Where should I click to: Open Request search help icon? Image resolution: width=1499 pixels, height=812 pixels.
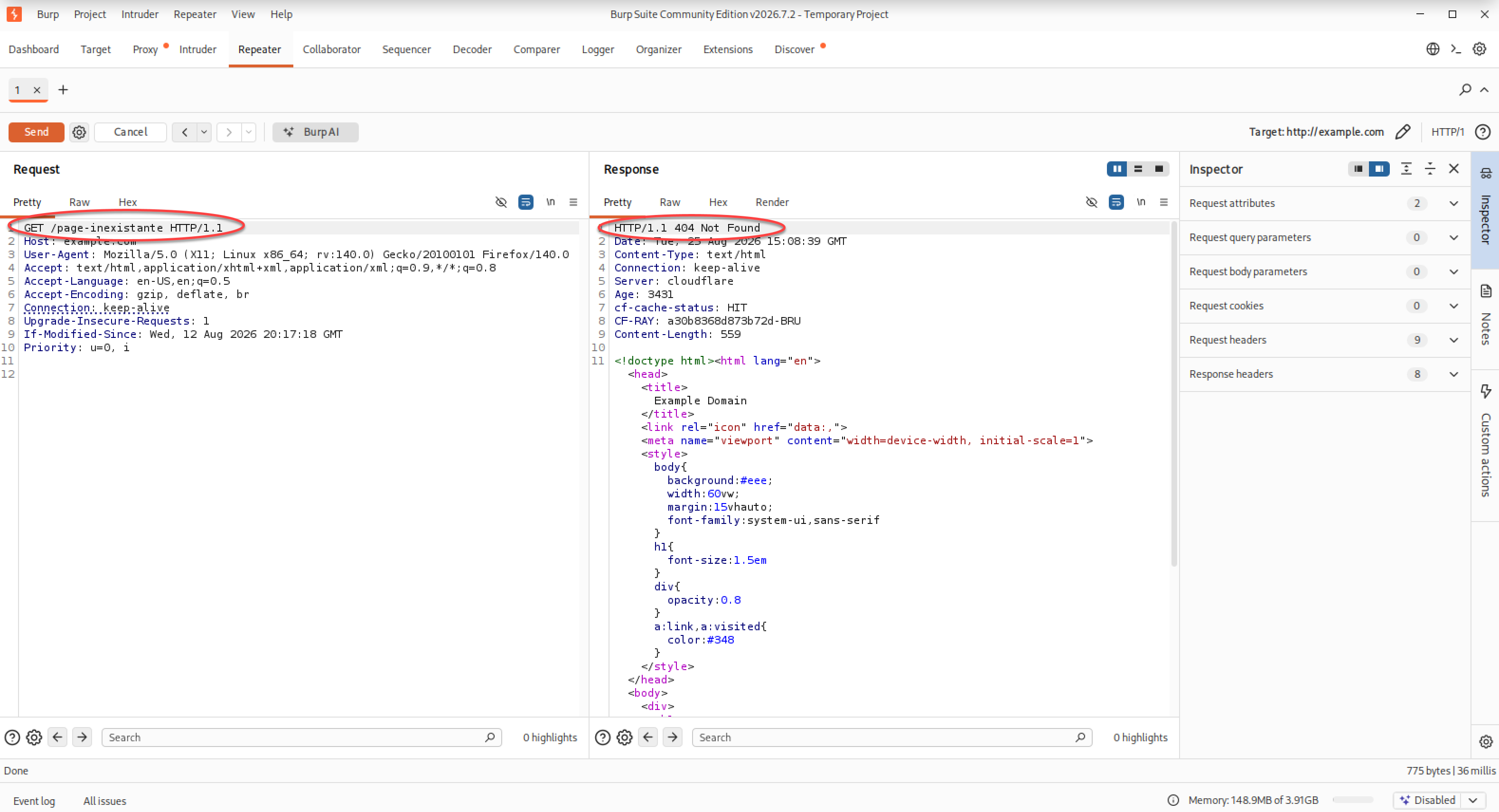[x=12, y=737]
